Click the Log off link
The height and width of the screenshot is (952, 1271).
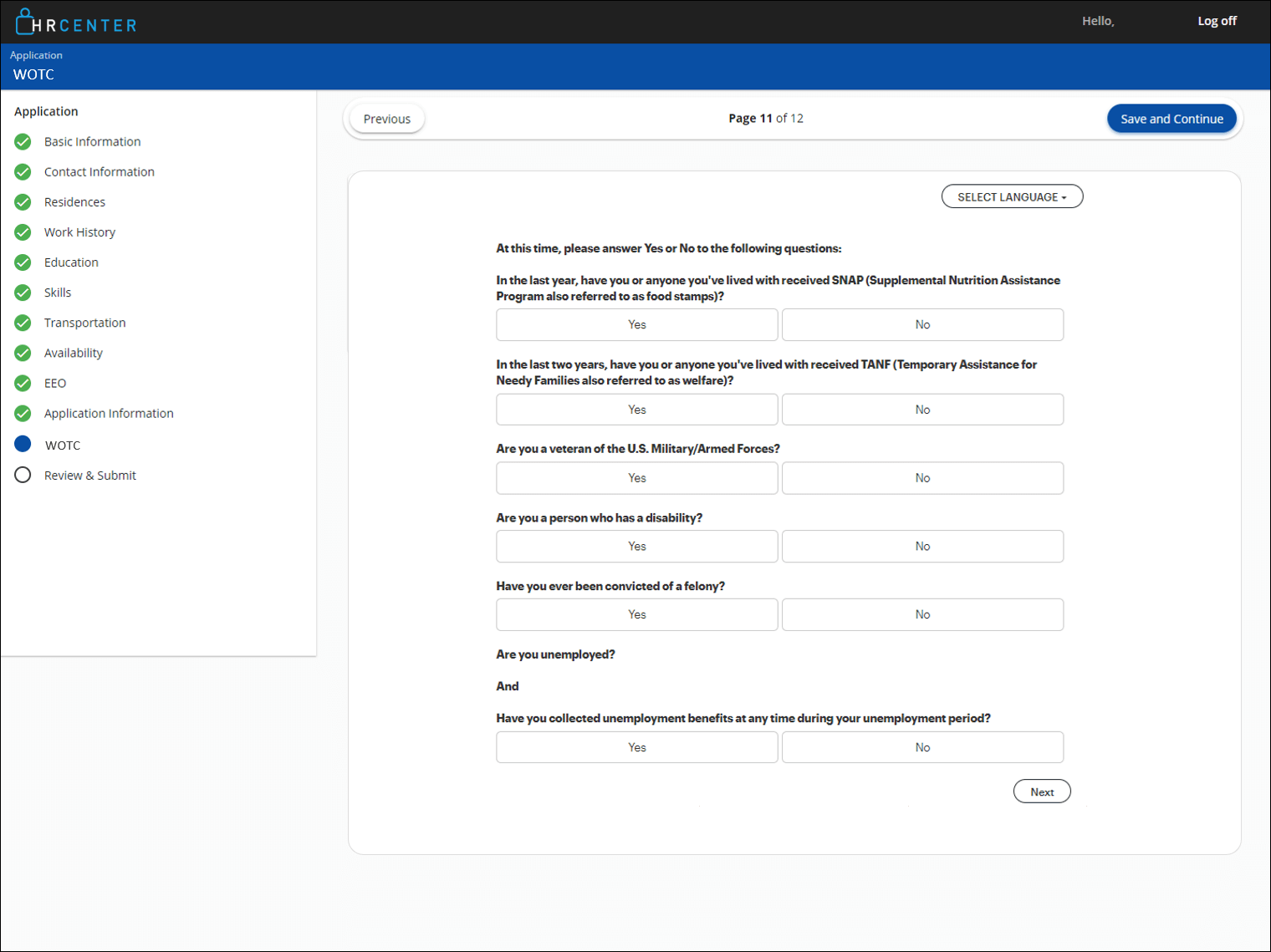[x=1217, y=21]
